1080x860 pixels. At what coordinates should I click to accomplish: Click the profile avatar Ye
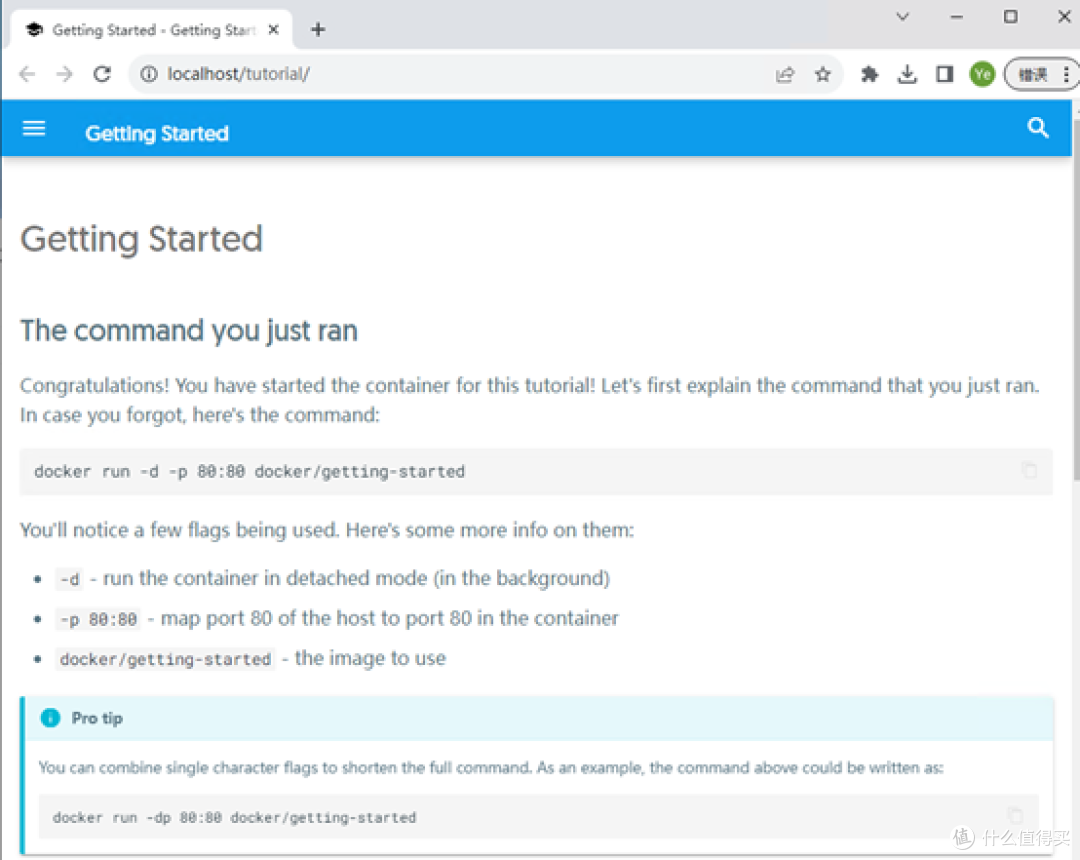(981, 73)
